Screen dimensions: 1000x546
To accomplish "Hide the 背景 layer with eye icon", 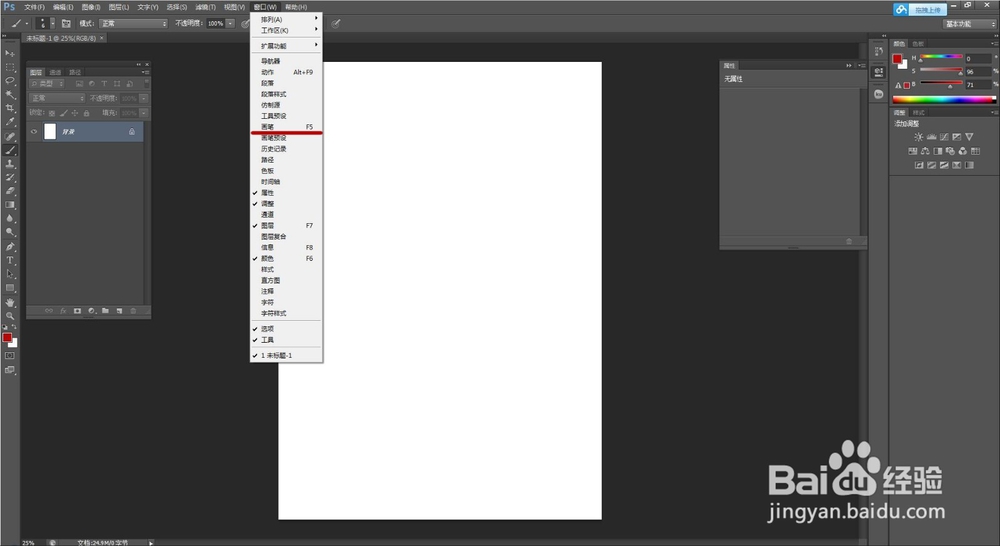I will [34, 131].
